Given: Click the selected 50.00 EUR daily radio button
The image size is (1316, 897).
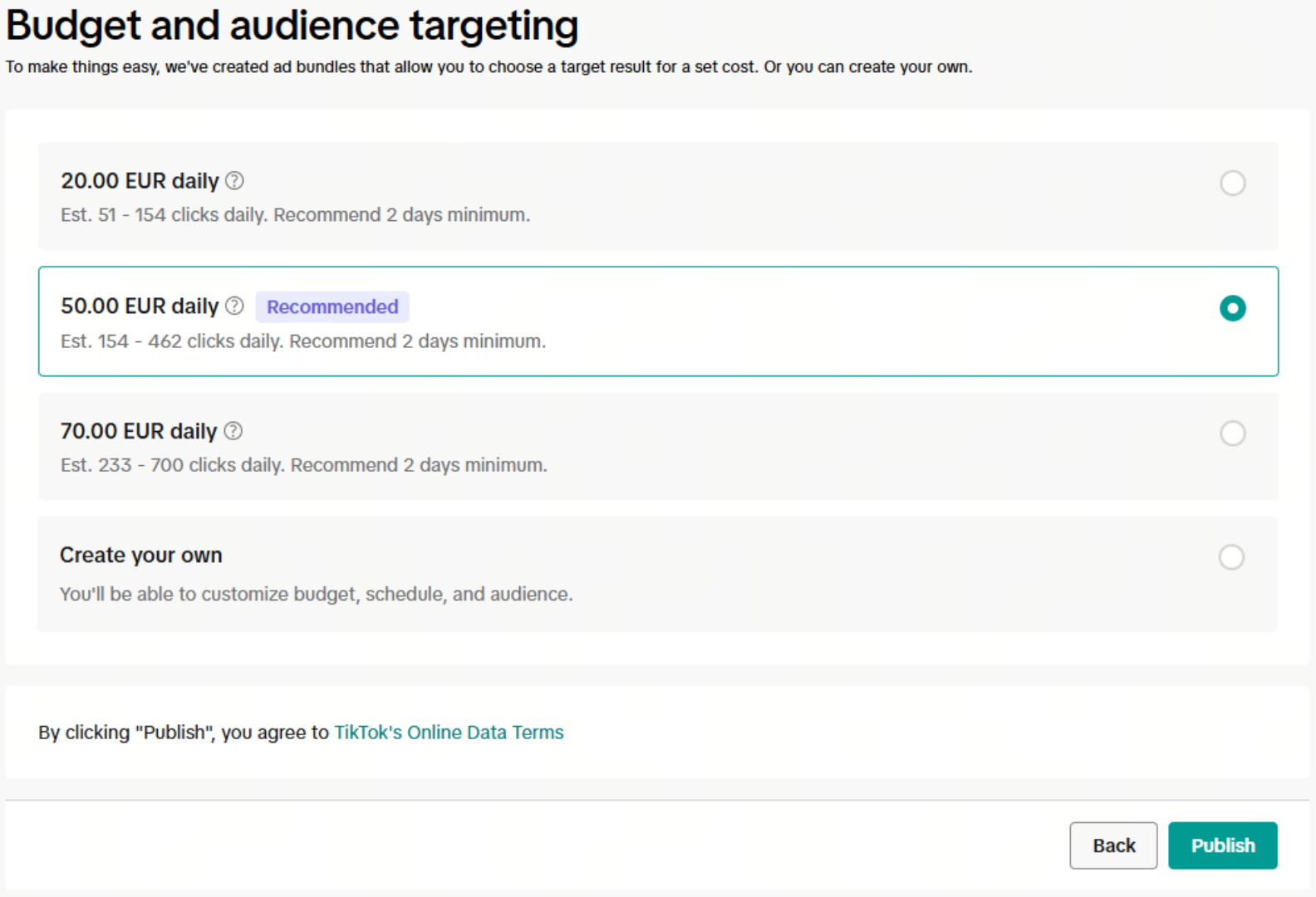Looking at the screenshot, I should [1232, 308].
